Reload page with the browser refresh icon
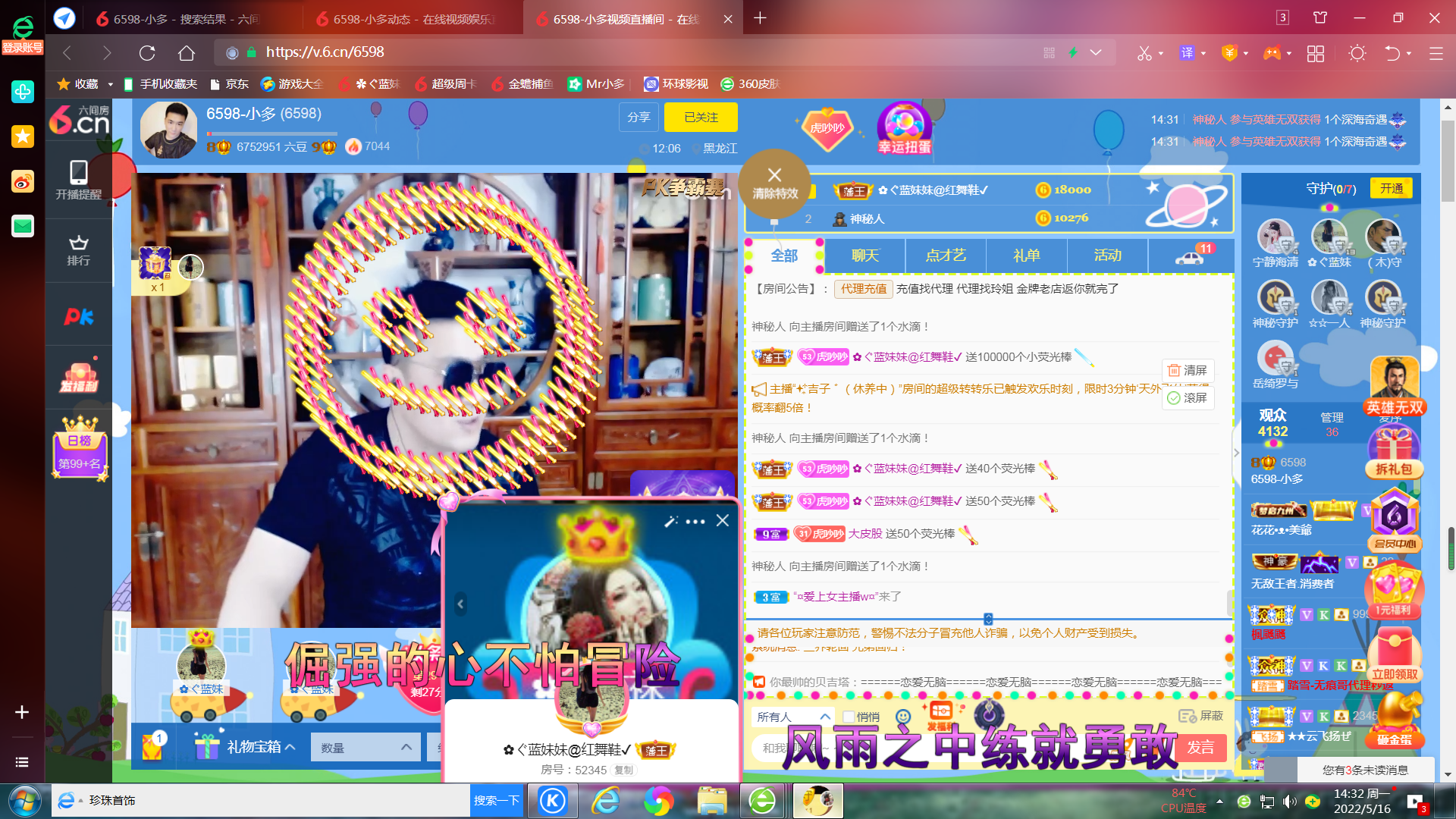Screen dimensions: 1456x819 [x=147, y=53]
